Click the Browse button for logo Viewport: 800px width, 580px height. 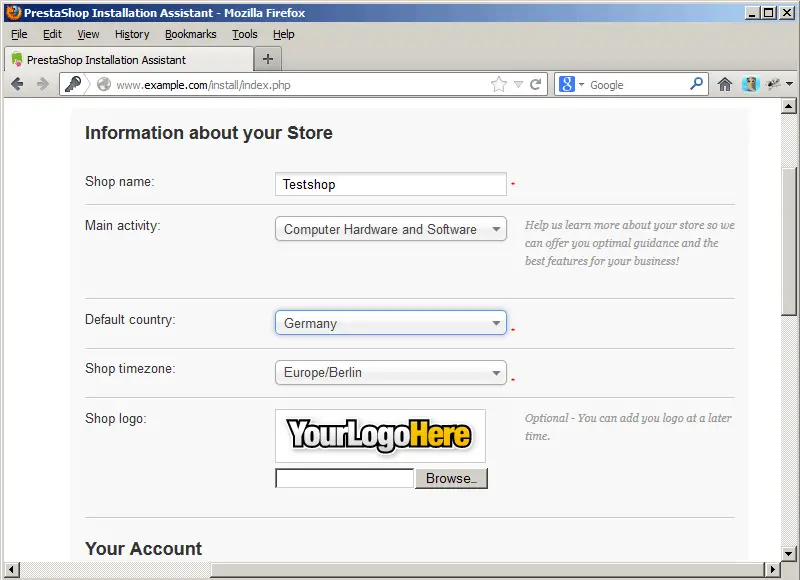[452, 478]
